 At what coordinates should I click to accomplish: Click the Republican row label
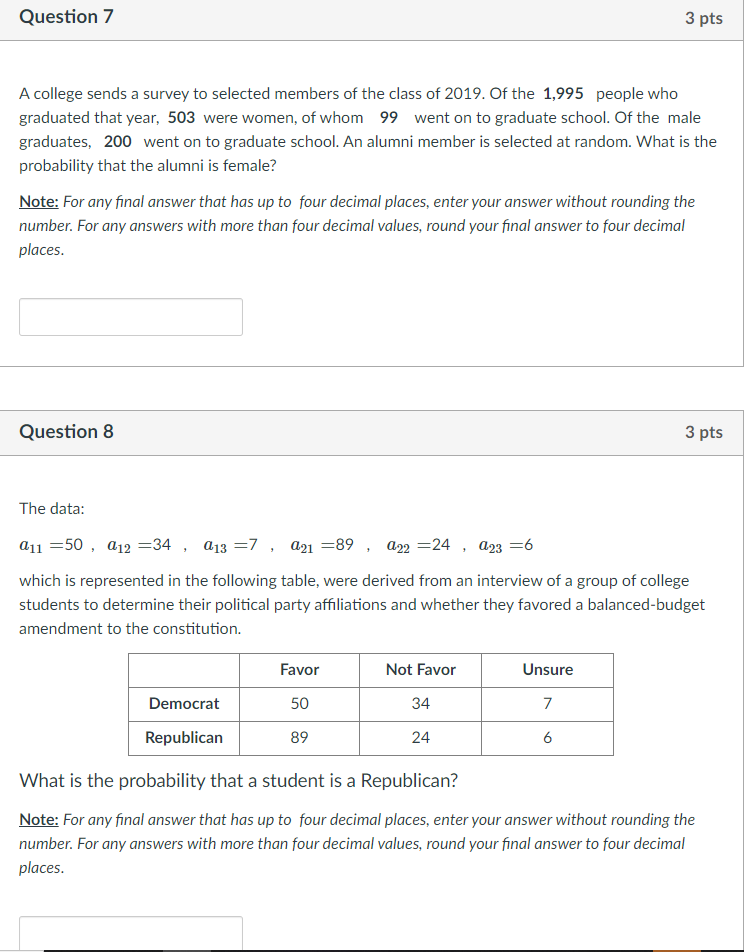pos(183,737)
